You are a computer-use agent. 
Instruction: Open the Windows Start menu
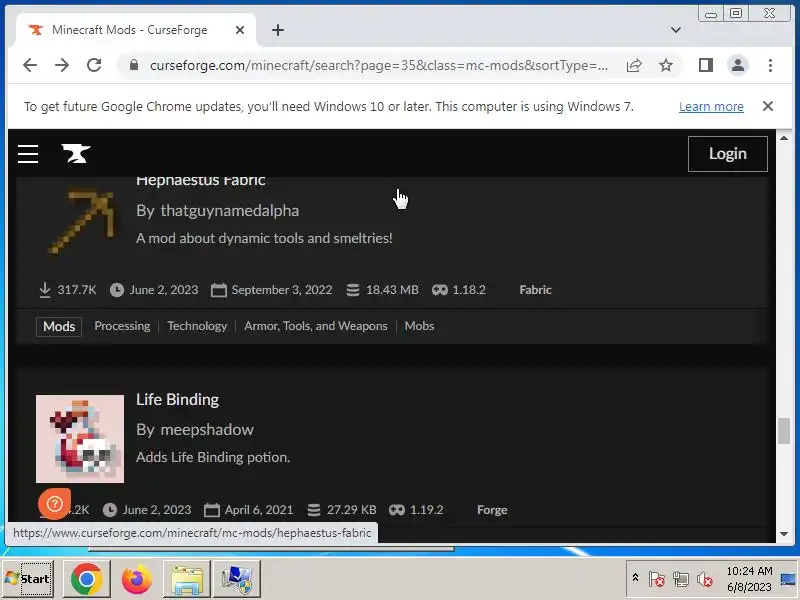pos(29,579)
